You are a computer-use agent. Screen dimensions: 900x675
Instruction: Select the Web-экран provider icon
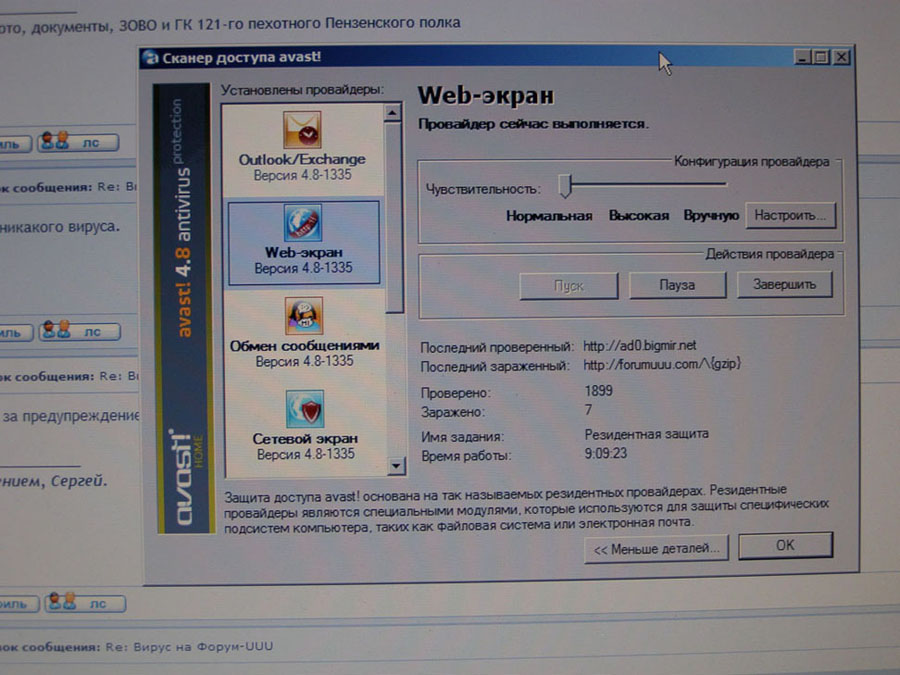point(303,222)
